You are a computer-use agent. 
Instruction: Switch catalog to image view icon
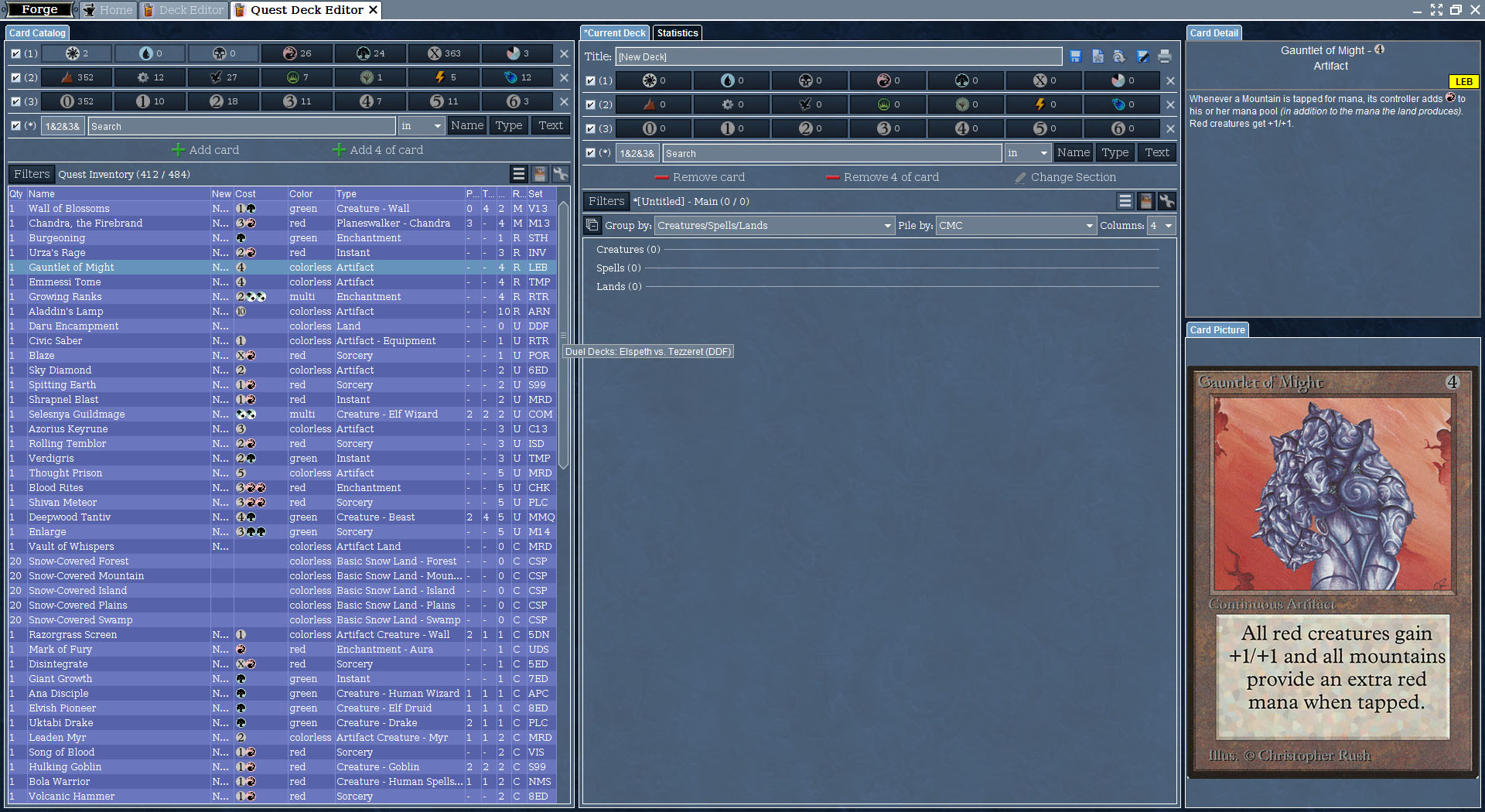tap(540, 174)
